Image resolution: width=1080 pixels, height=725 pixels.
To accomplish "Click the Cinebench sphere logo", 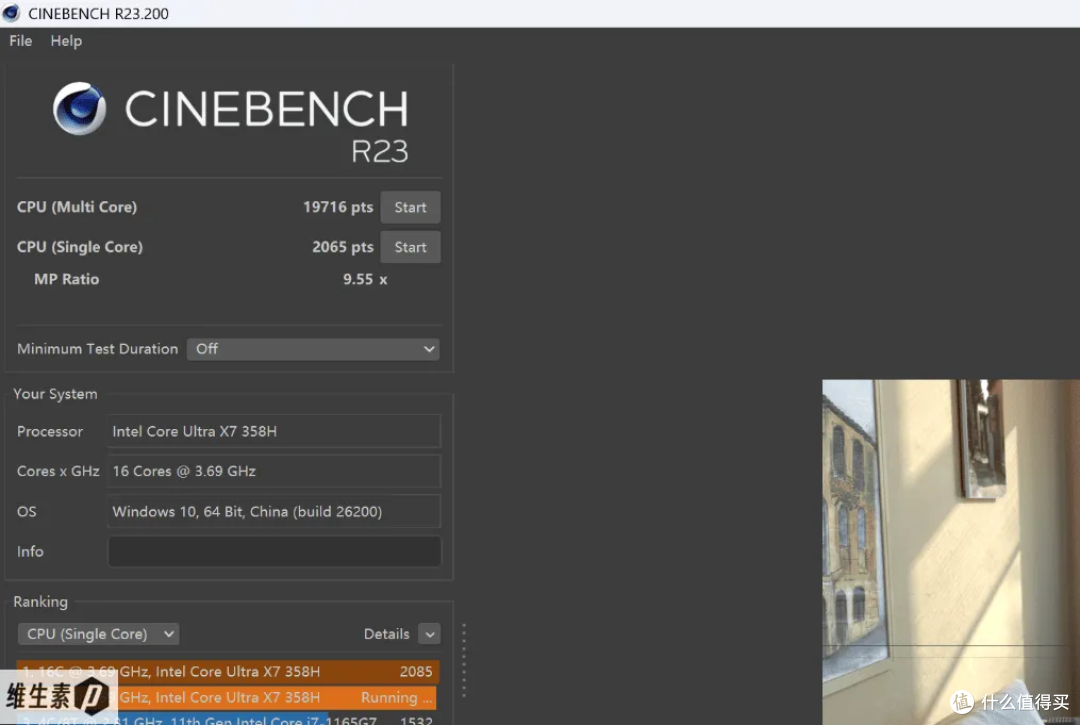I will pyautogui.click(x=79, y=109).
